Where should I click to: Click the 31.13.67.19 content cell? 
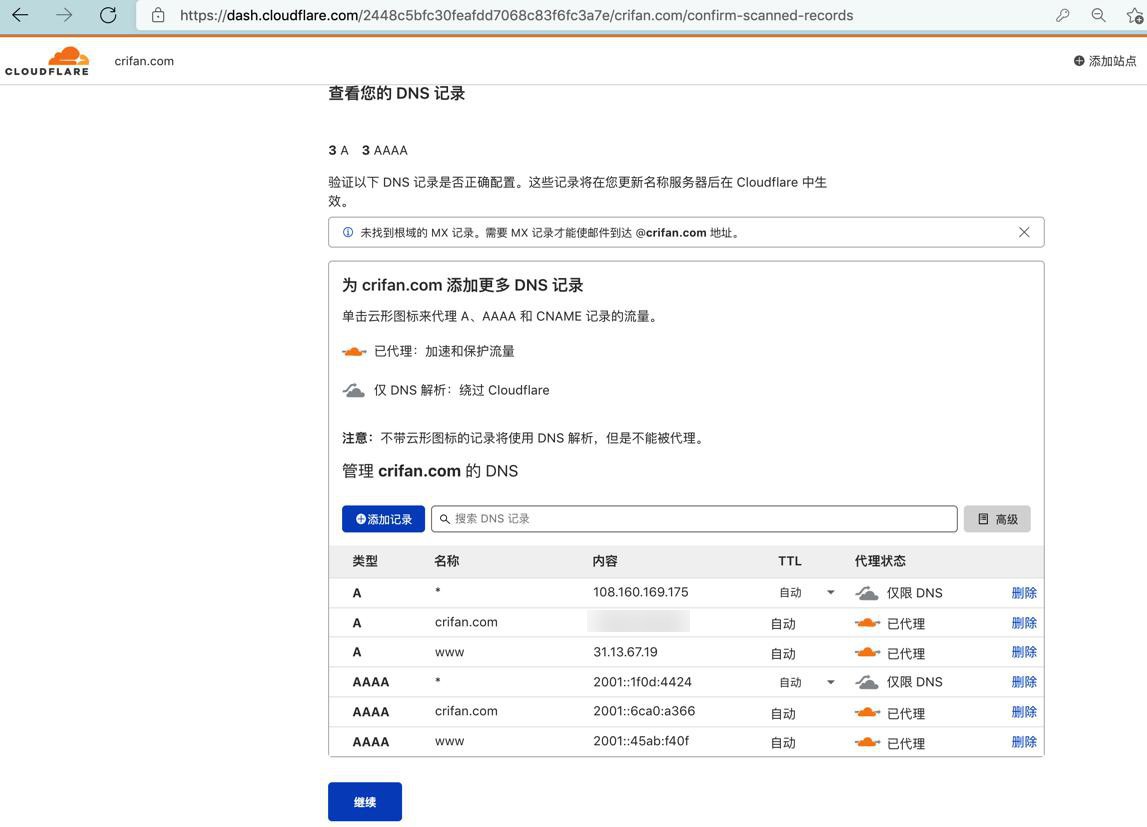click(x=625, y=652)
